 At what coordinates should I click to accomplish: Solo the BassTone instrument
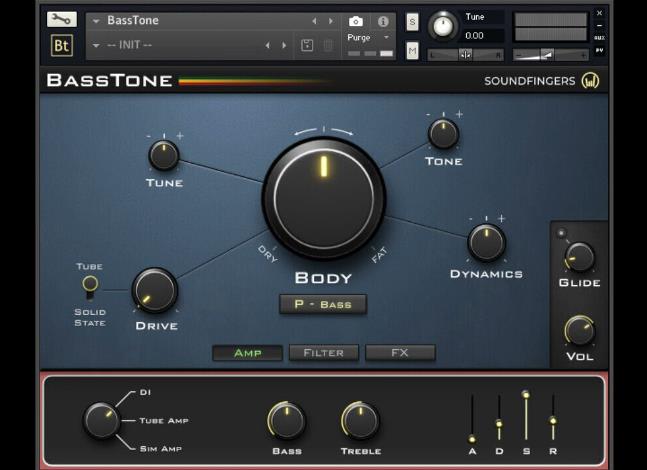(412, 22)
